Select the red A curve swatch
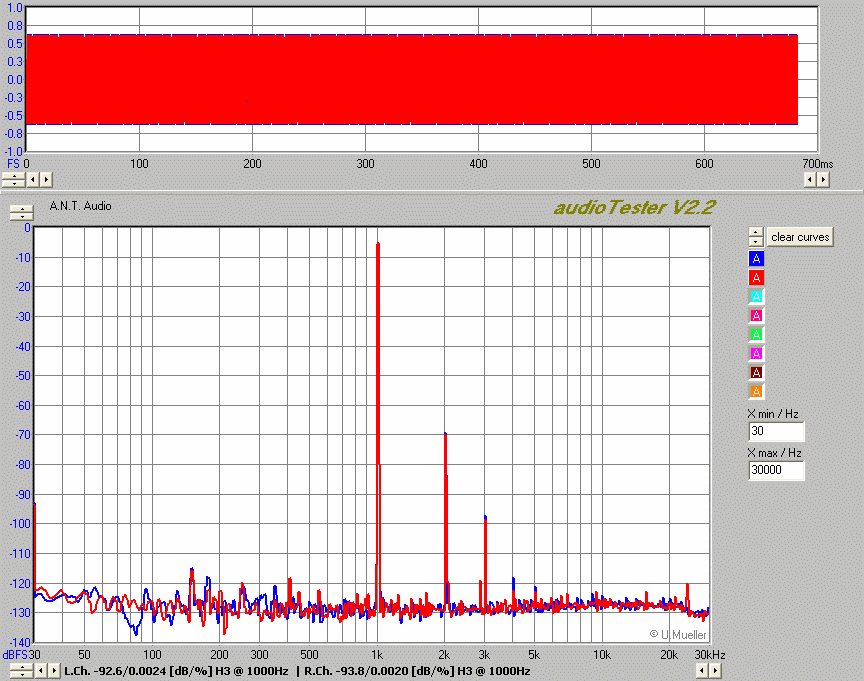The width and height of the screenshot is (864, 681). pos(756,278)
